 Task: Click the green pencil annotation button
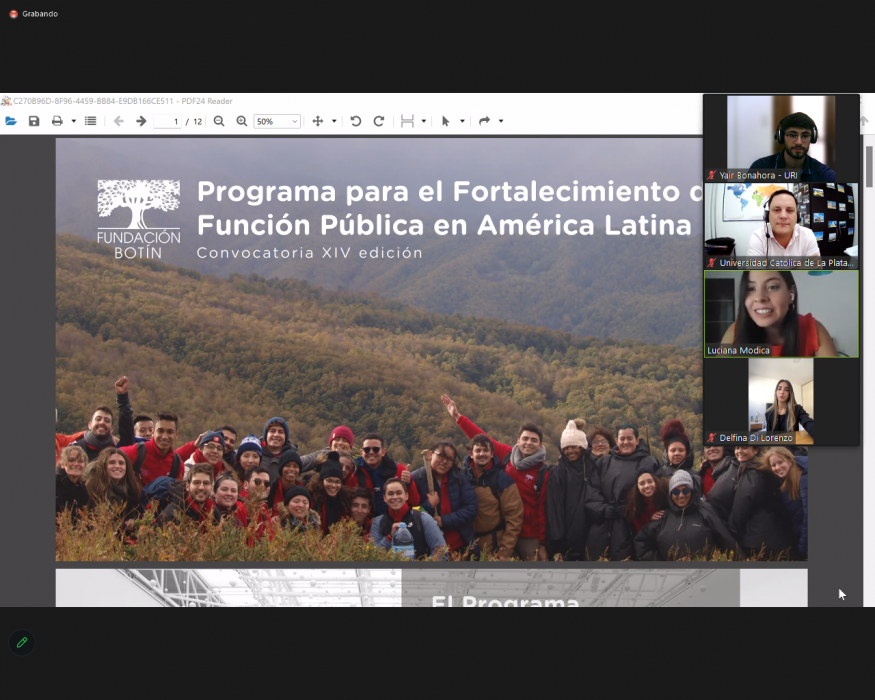tap(21, 642)
